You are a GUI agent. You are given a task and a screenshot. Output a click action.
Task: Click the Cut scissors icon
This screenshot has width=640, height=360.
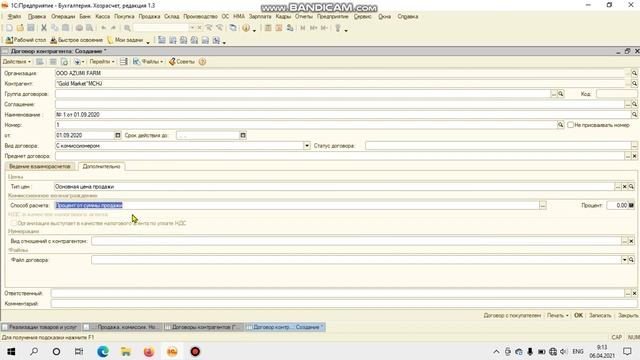click(x=44, y=28)
